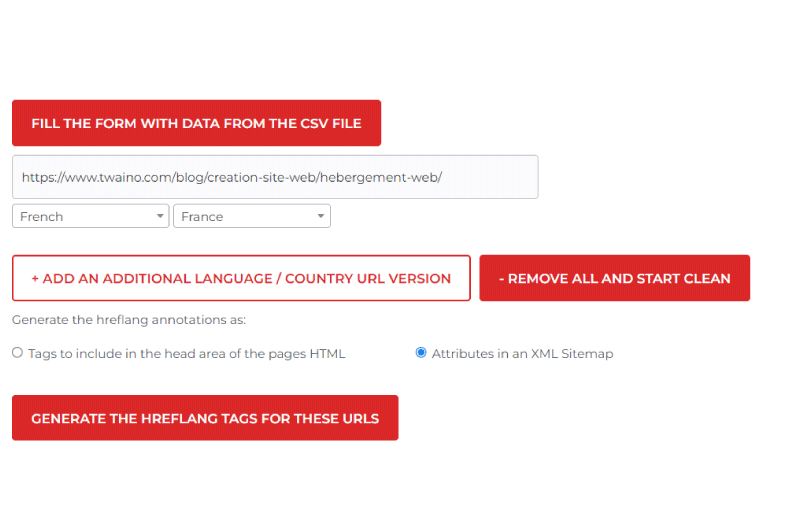
Task: Select Tags in head area of HTML radio
Action: coord(17,352)
